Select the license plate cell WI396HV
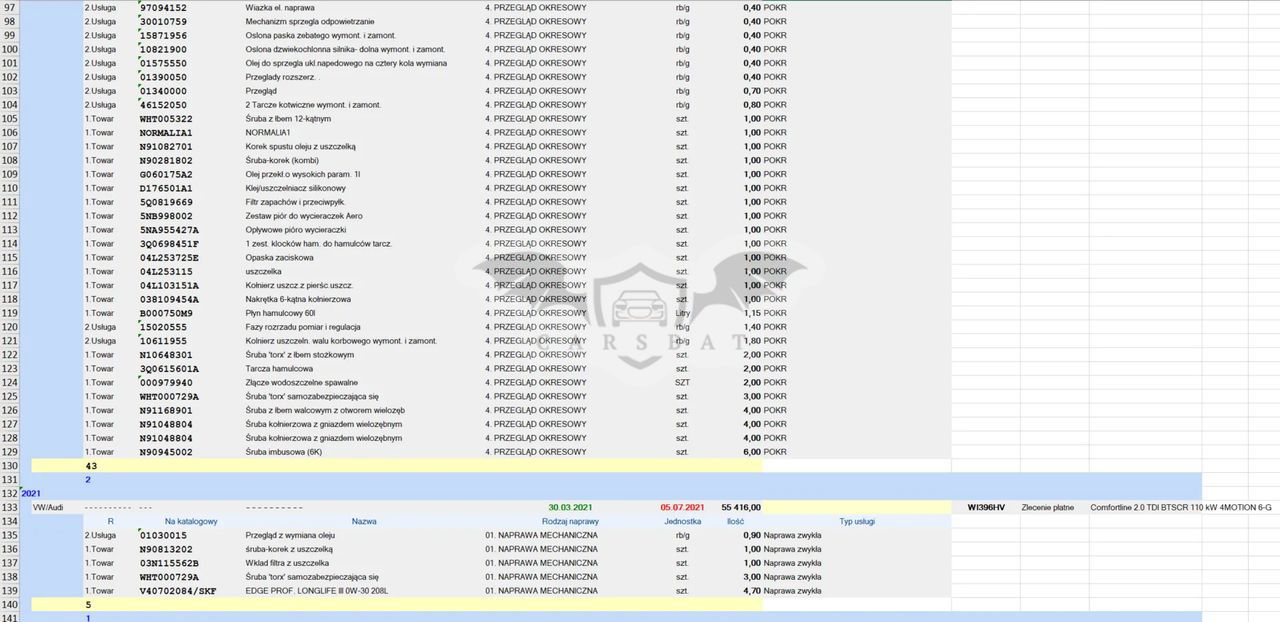Screen dimensions: 1280x622 [986, 507]
